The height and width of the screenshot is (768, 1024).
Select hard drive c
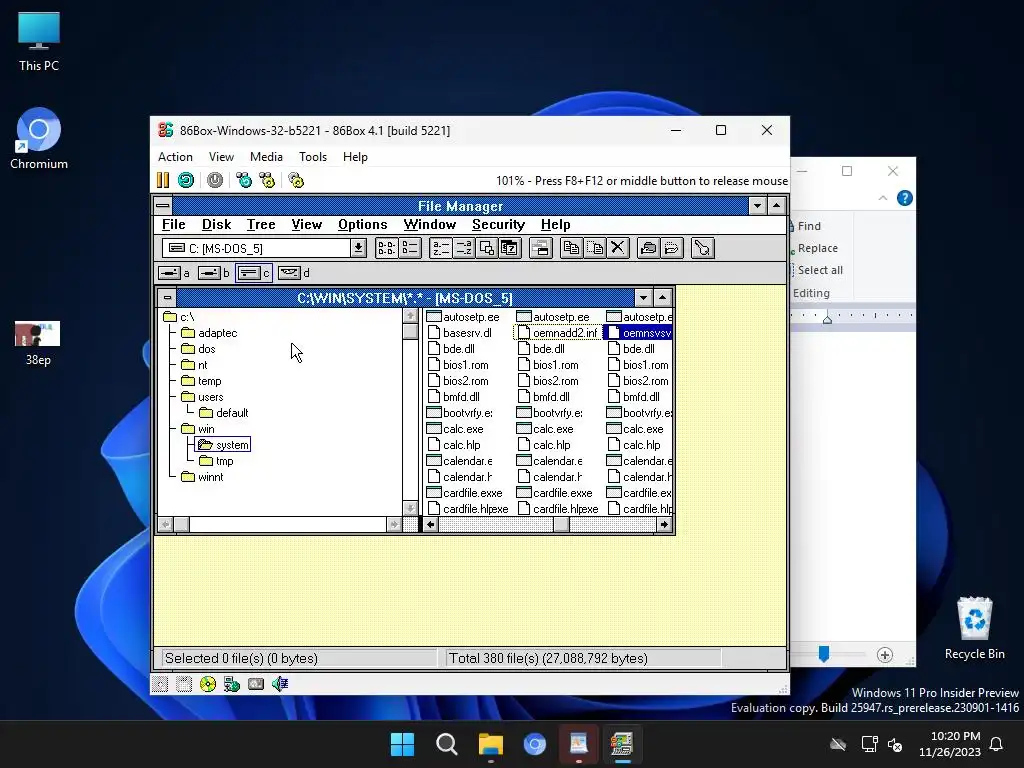coord(253,273)
